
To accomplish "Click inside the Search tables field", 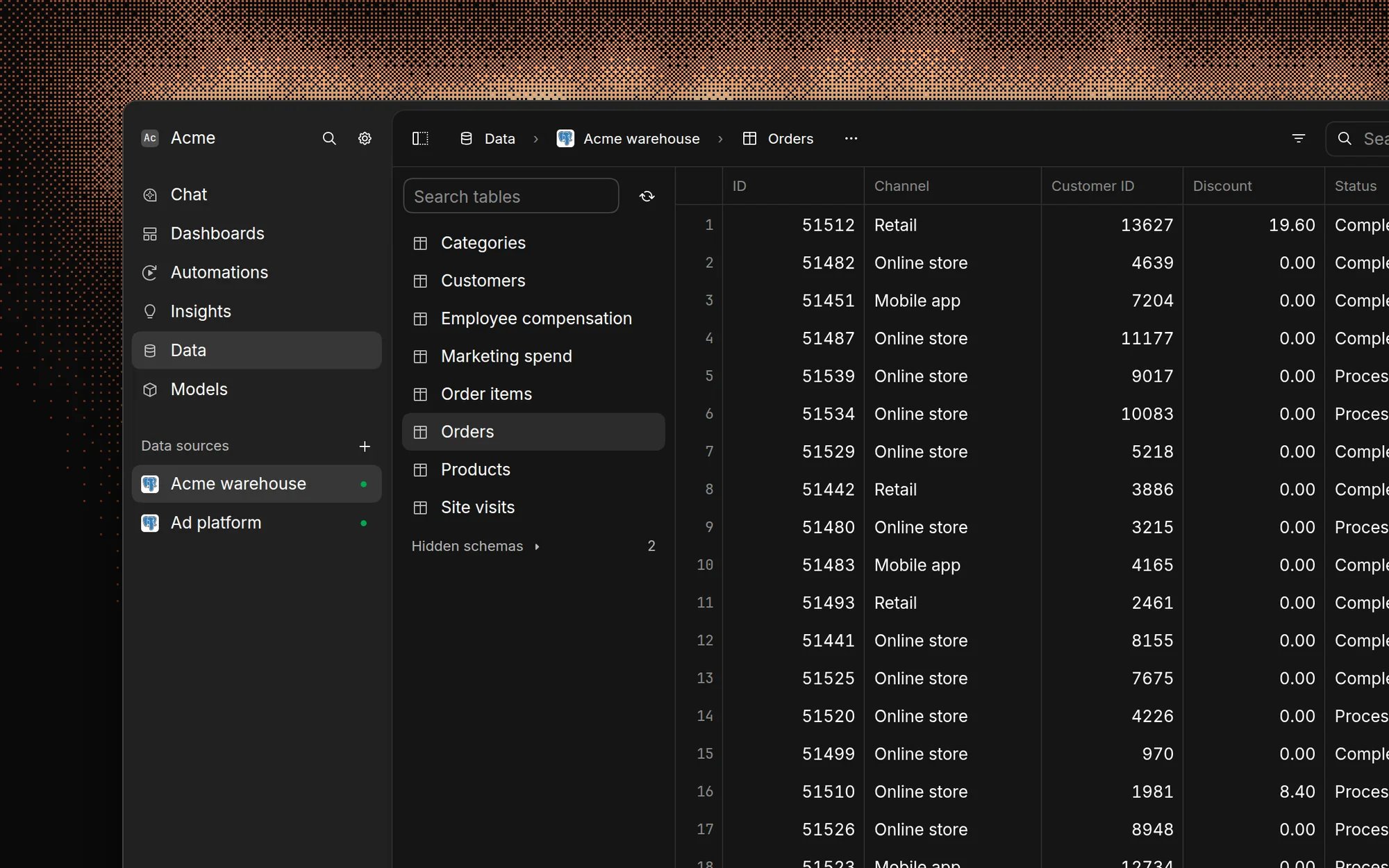I will (x=510, y=197).
